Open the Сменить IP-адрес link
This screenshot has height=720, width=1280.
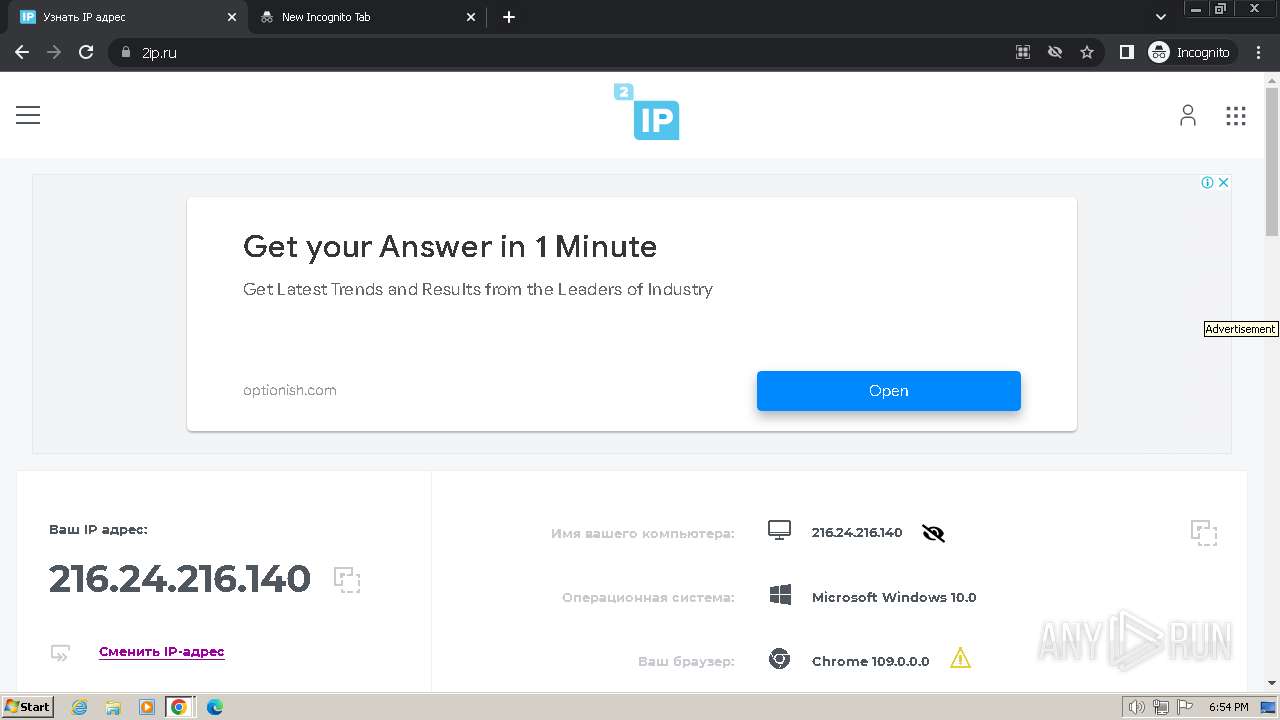(x=162, y=652)
